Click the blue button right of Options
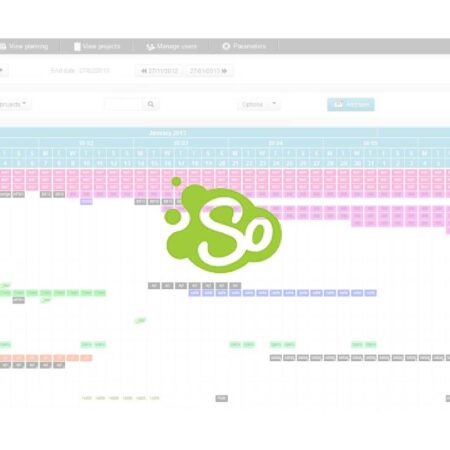The width and height of the screenshot is (450, 450). click(351, 104)
